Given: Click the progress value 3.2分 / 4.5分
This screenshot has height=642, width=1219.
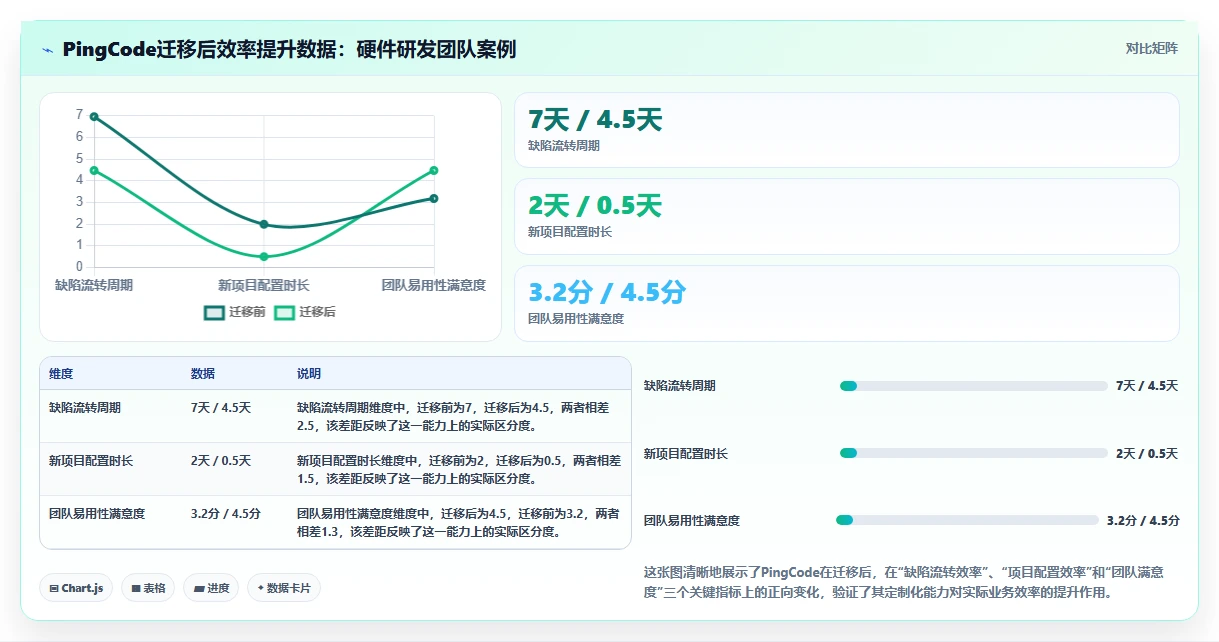Looking at the screenshot, I should (1143, 521).
